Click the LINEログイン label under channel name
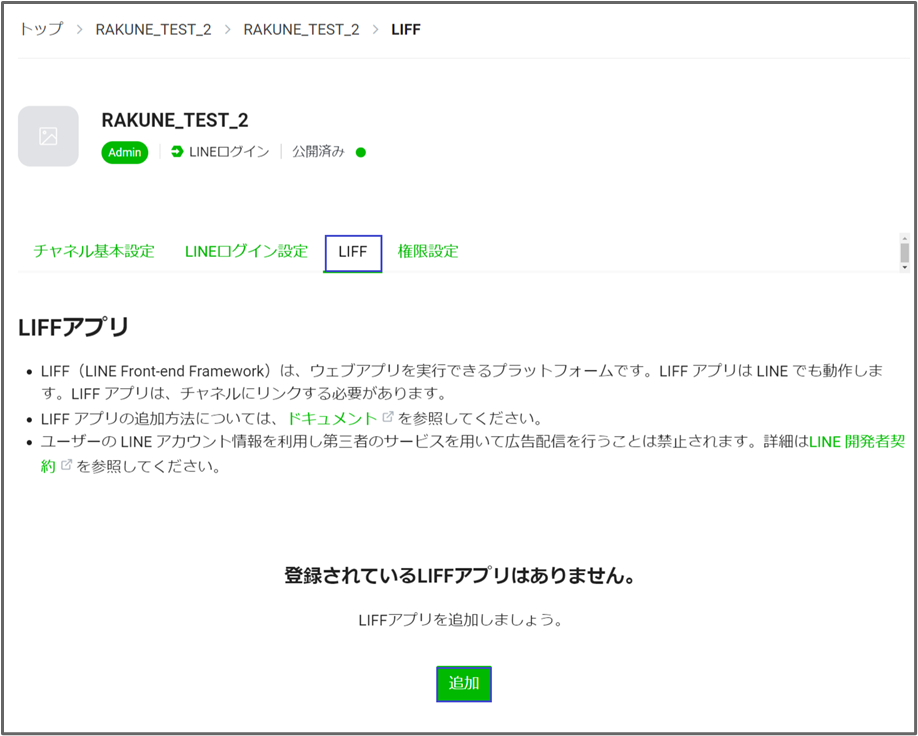The width and height of the screenshot is (918, 736). pos(229,152)
